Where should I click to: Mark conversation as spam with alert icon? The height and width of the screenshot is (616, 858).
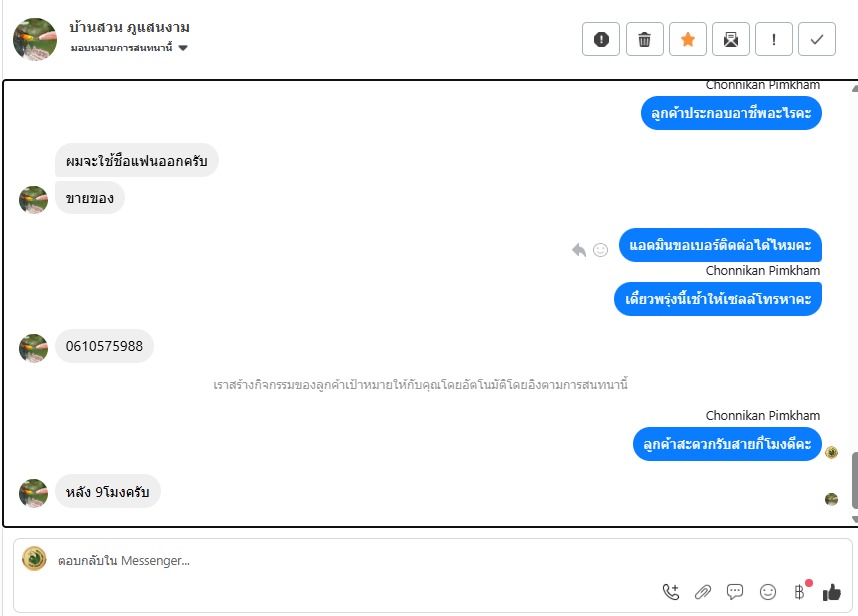click(x=601, y=39)
